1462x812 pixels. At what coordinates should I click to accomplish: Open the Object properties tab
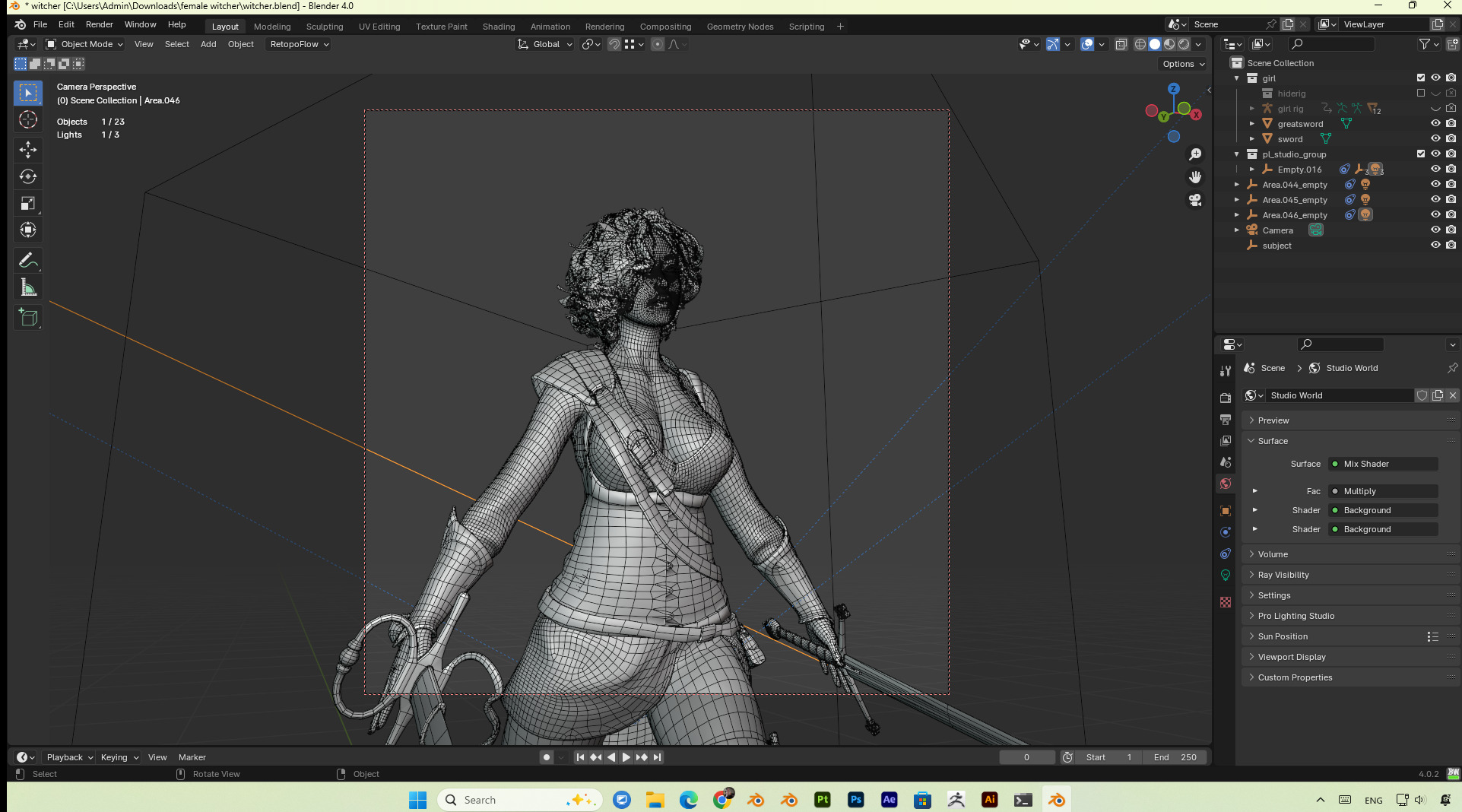tap(1225, 510)
